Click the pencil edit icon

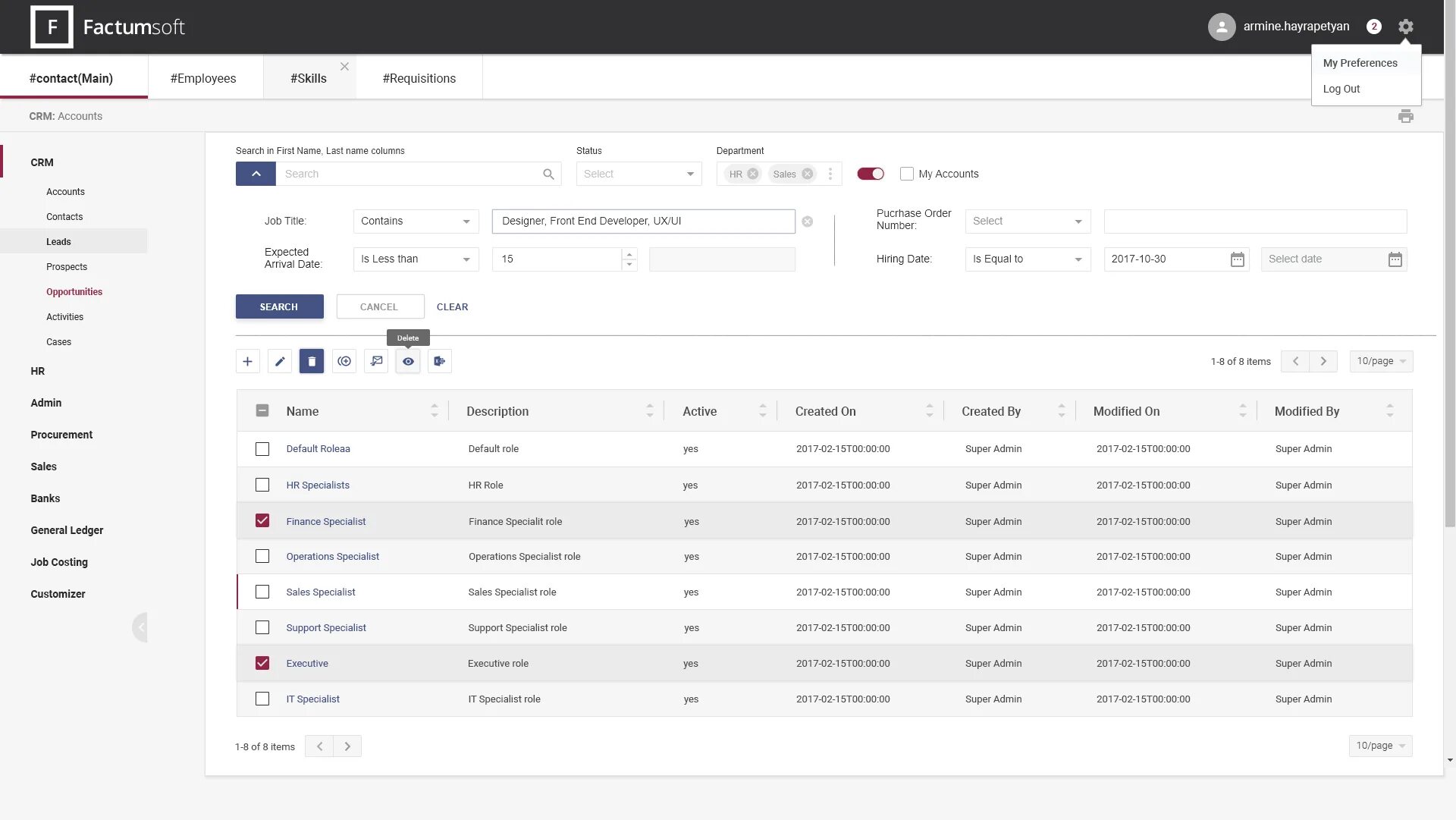[280, 361]
